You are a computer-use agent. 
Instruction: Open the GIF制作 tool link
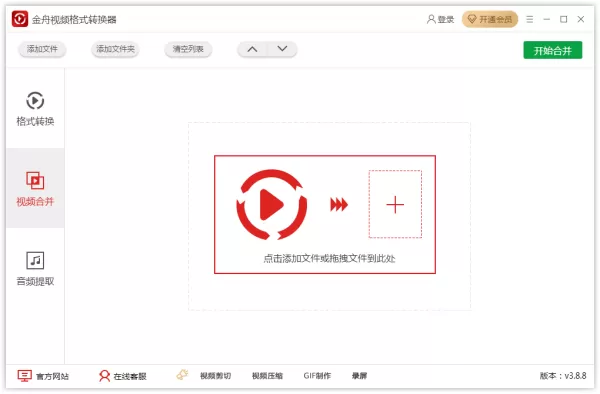[x=317, y=376]
